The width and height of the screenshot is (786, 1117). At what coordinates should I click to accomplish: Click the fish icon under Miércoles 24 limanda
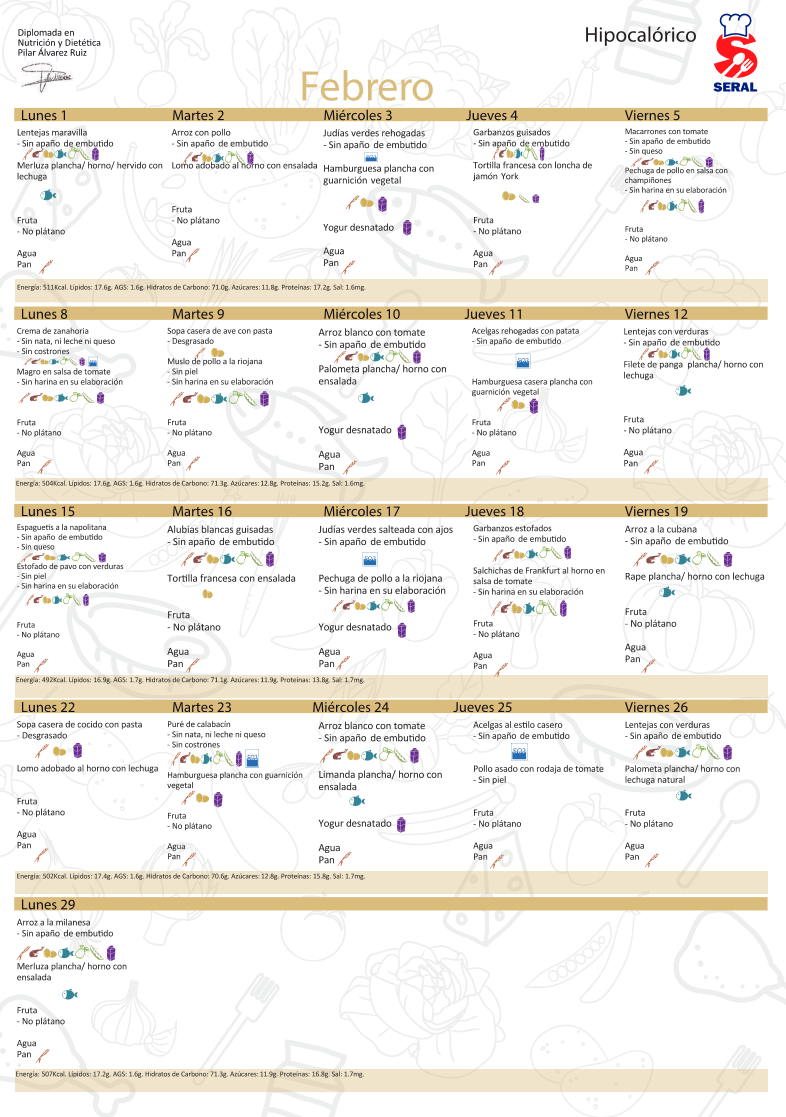356,801
